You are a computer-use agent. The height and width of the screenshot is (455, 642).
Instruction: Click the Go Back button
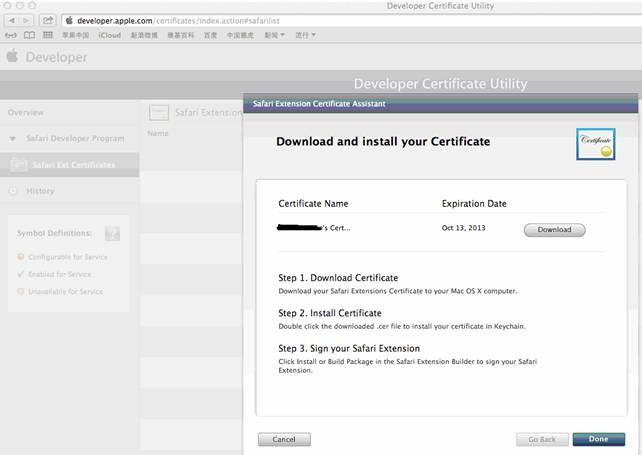542,439
